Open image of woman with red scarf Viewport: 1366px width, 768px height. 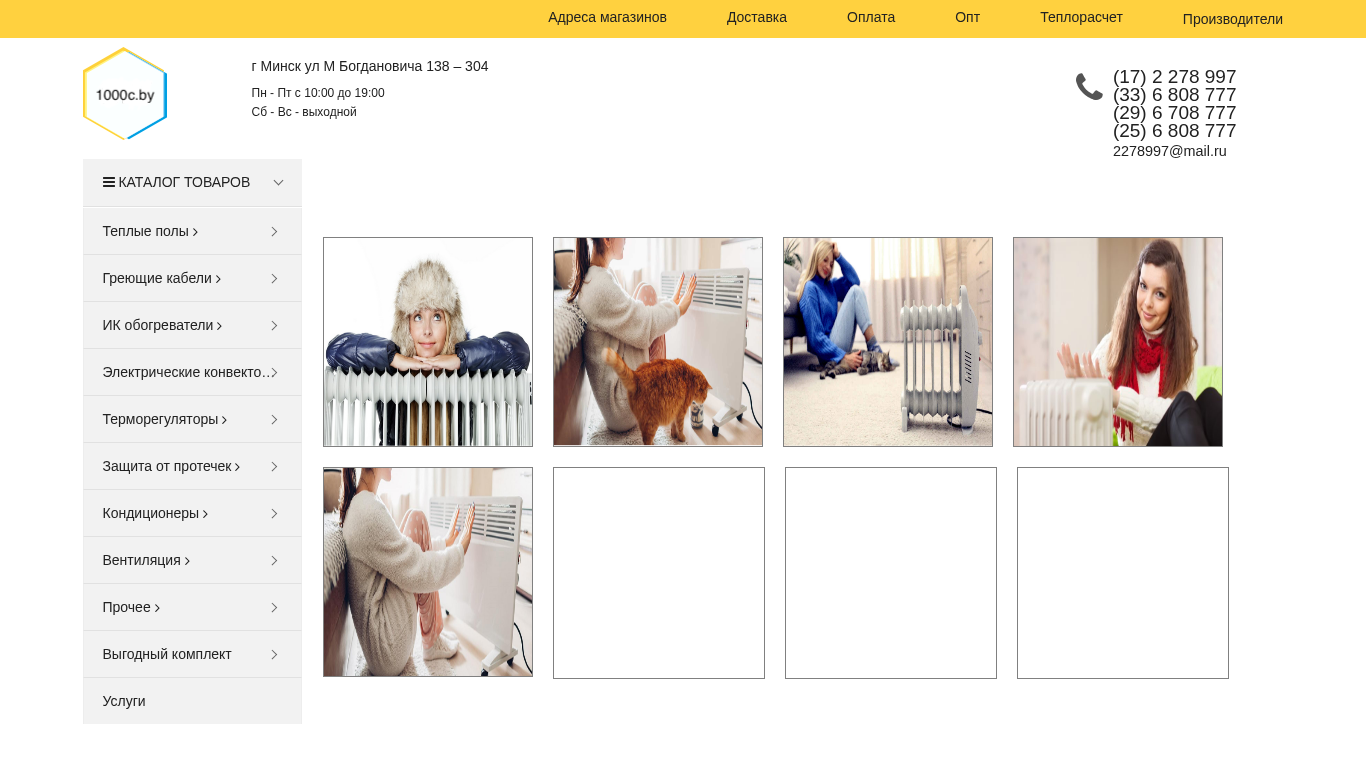[1118, 342]
